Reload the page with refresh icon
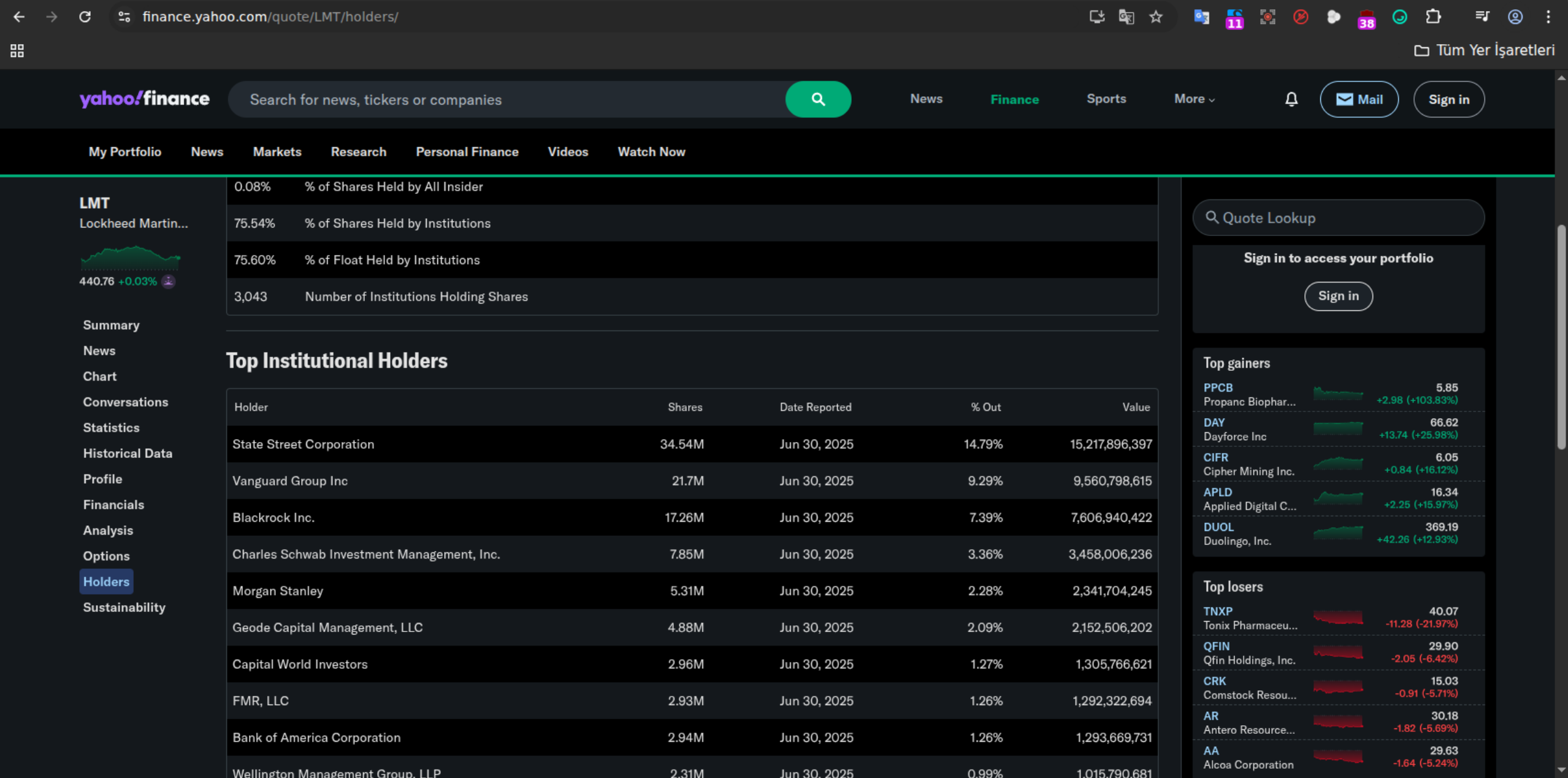Screen dimensions: 1568x778 coord(85,17)
